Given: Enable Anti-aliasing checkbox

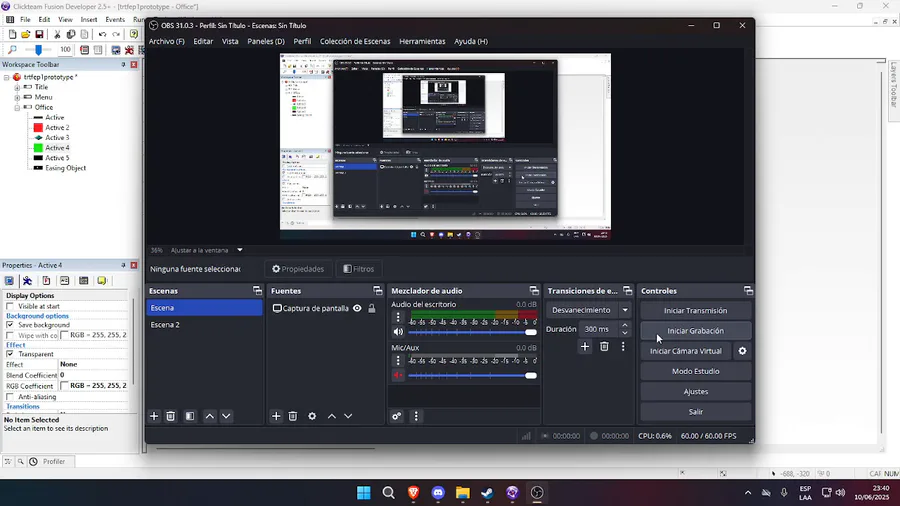Looking at the screenshot, I should click(x=10, y=396).
